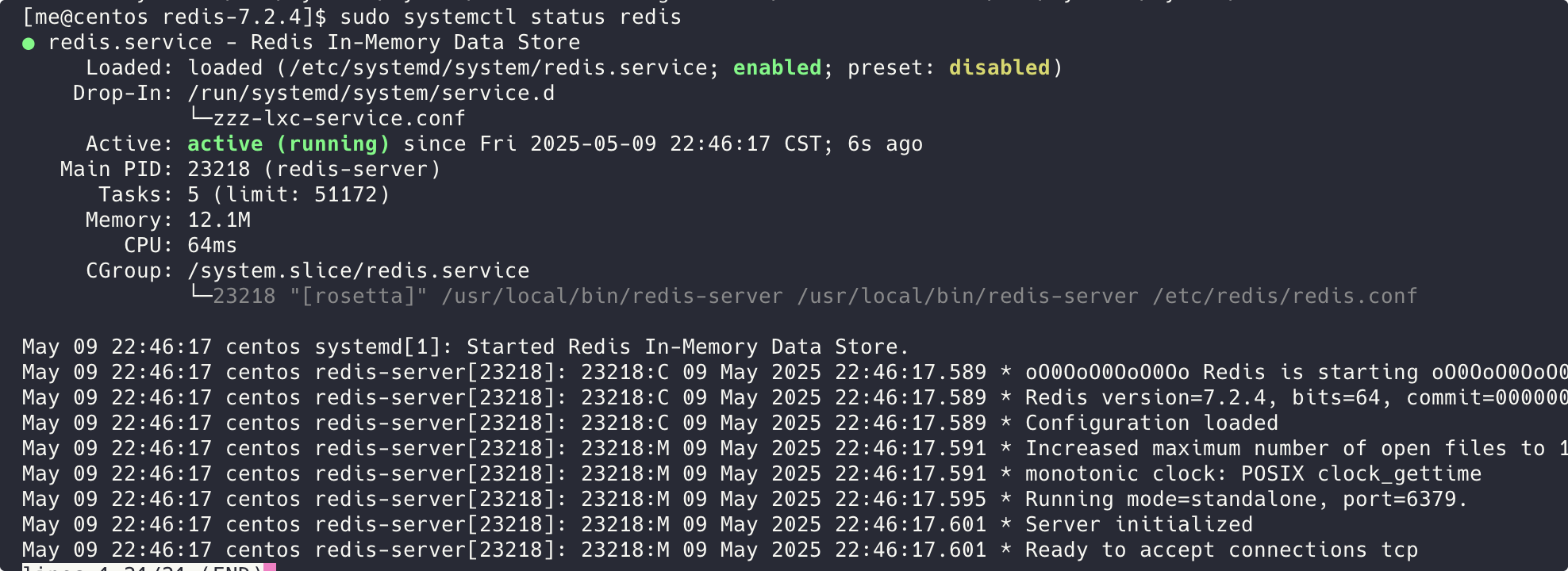The height and width of the screenshot is (571, 1568).
Task: Click the green status dot beside redis.service
Action: 29,44
